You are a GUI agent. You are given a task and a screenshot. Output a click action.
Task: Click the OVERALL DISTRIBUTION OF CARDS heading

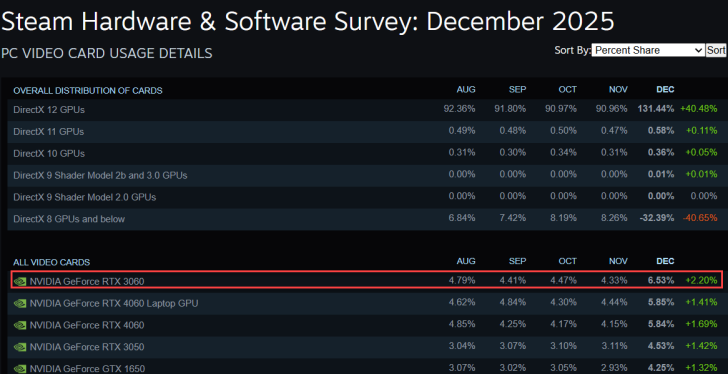[x=88, y=90]
